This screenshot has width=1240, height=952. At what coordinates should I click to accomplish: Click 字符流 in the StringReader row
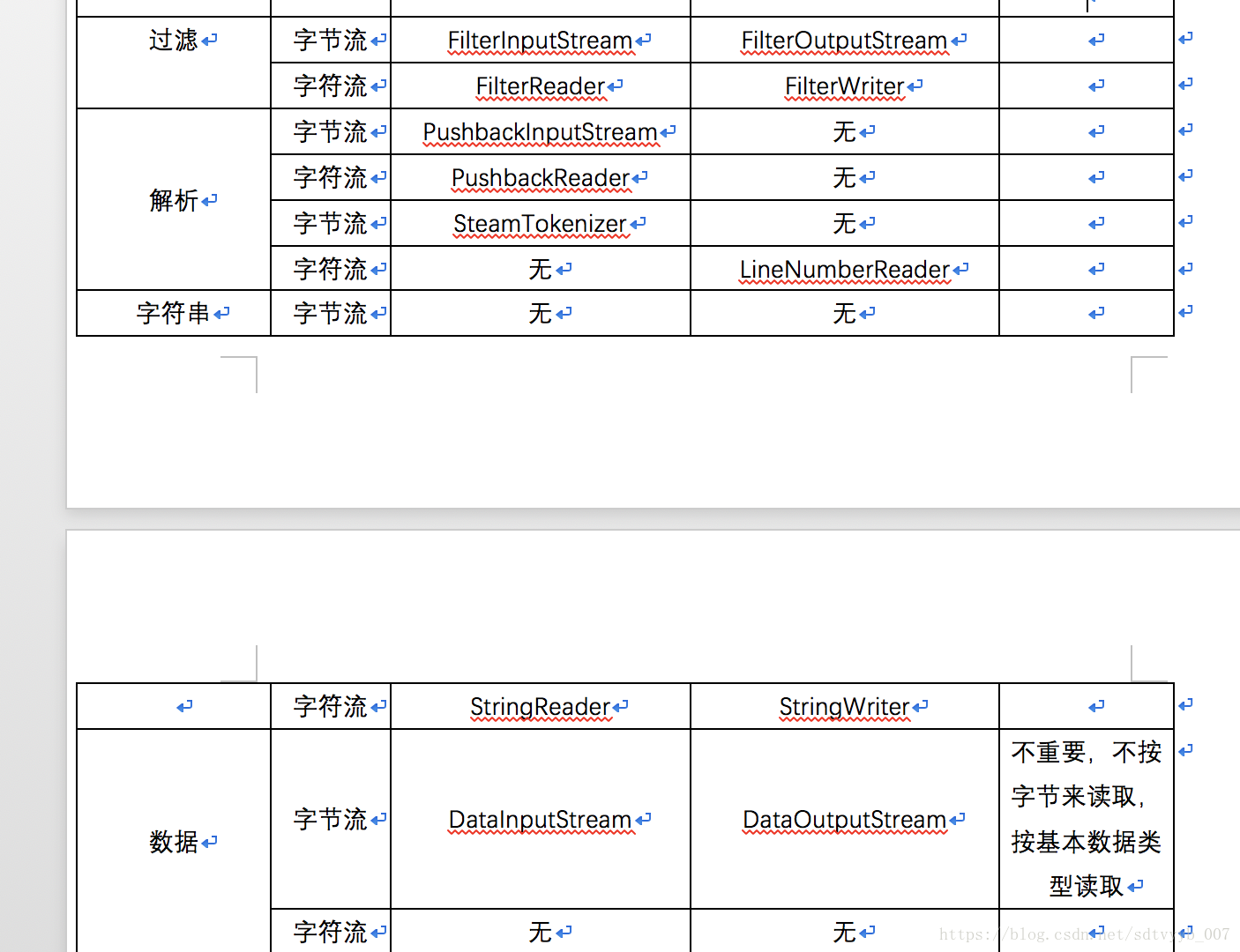coord(330,706)
